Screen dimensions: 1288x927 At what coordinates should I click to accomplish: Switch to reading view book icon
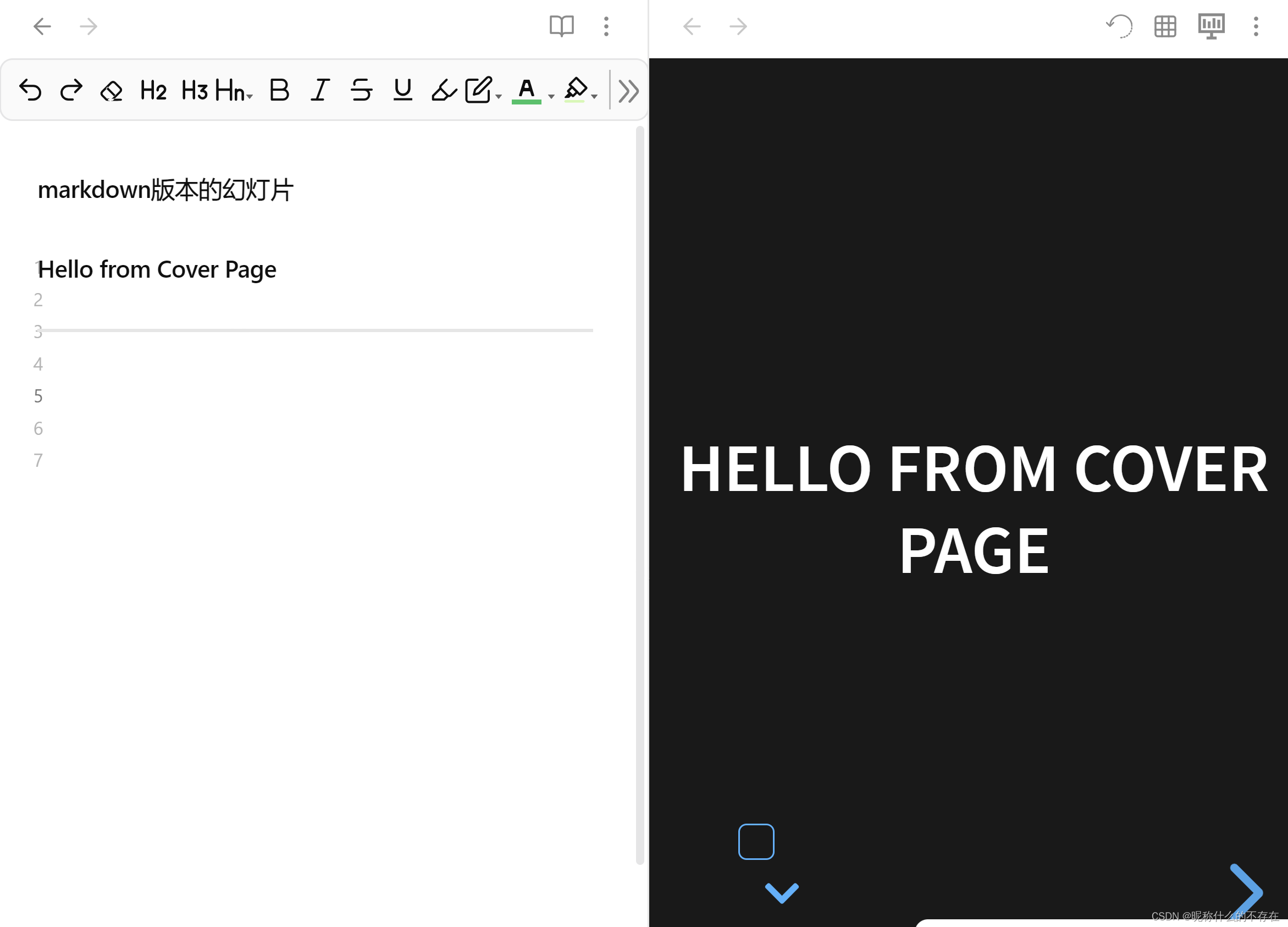click(562, 26)
